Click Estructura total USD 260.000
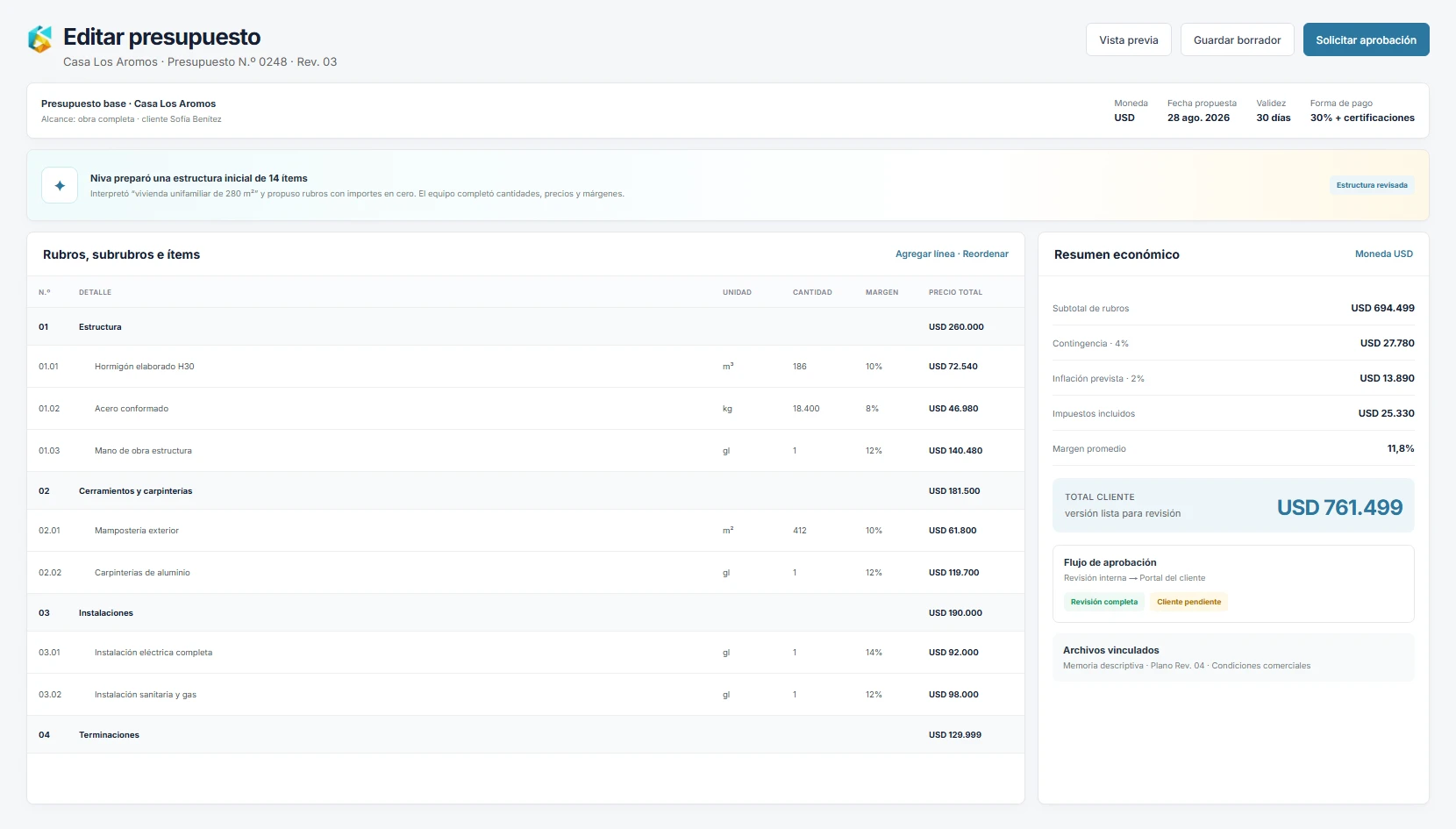Image resolution: width=1456 pixels, height=829 pixels. 956,327
